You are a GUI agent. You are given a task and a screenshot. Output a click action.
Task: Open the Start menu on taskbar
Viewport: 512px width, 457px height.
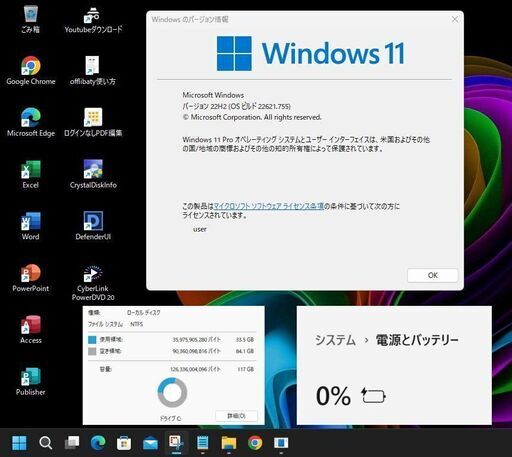[x=19, y=443]
